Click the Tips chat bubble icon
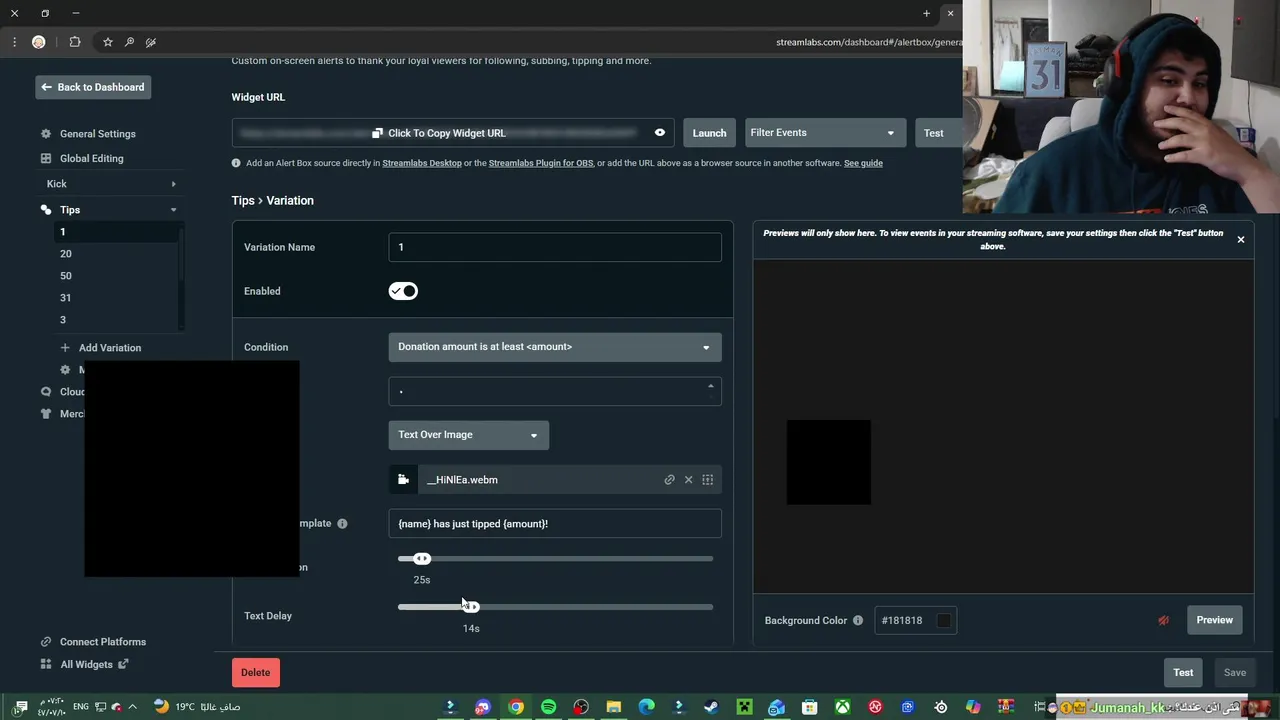The width and height of the screenshot is (1280, 720). pos(46,210)
